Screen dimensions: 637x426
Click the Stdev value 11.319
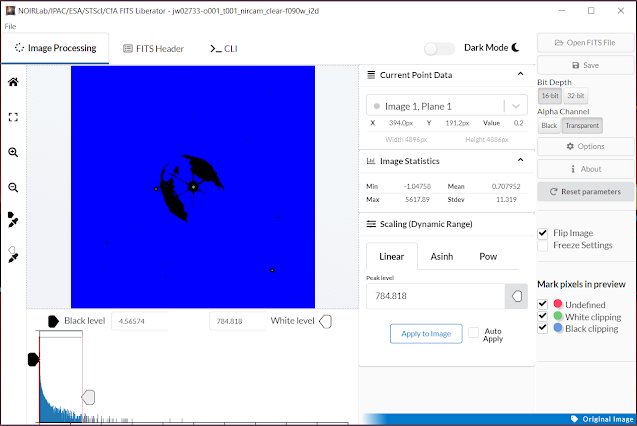506,199
